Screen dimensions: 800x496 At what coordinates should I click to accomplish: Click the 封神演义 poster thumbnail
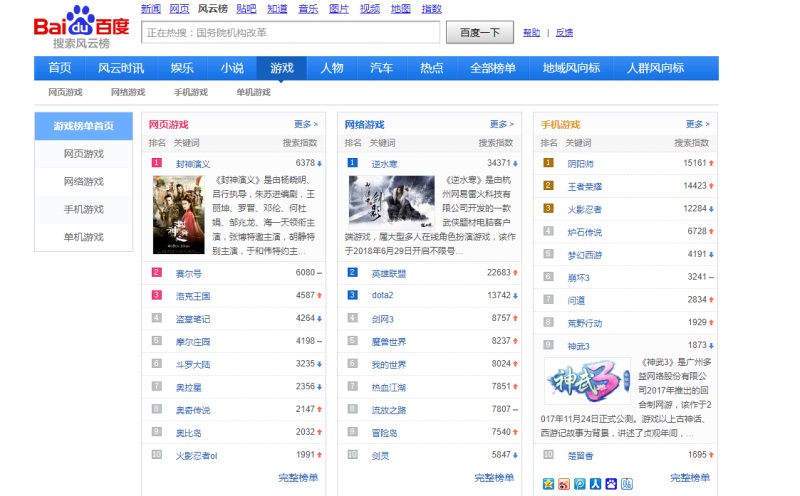pyautogui.click(x=177, y=214)
